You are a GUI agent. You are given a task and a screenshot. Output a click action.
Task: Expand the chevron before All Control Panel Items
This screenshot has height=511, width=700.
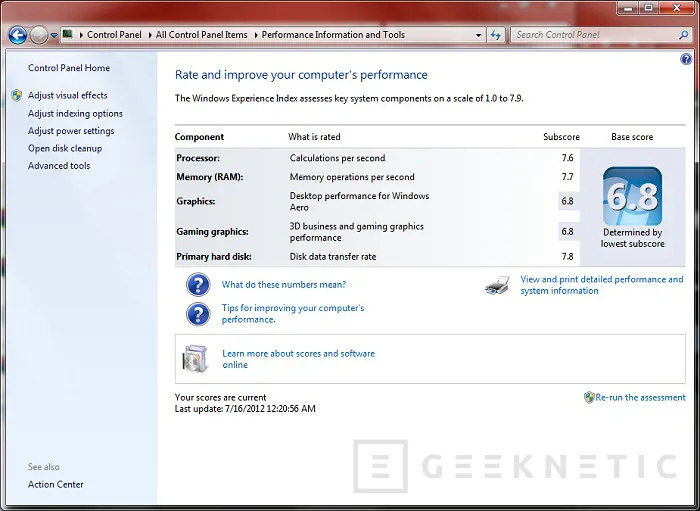tap(150, 35)
